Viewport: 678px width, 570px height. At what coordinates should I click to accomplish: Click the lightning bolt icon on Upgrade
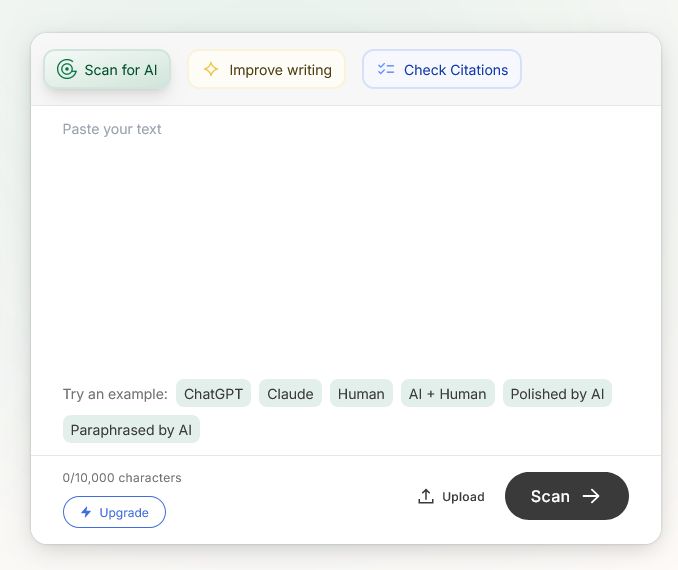pos(86,512)
